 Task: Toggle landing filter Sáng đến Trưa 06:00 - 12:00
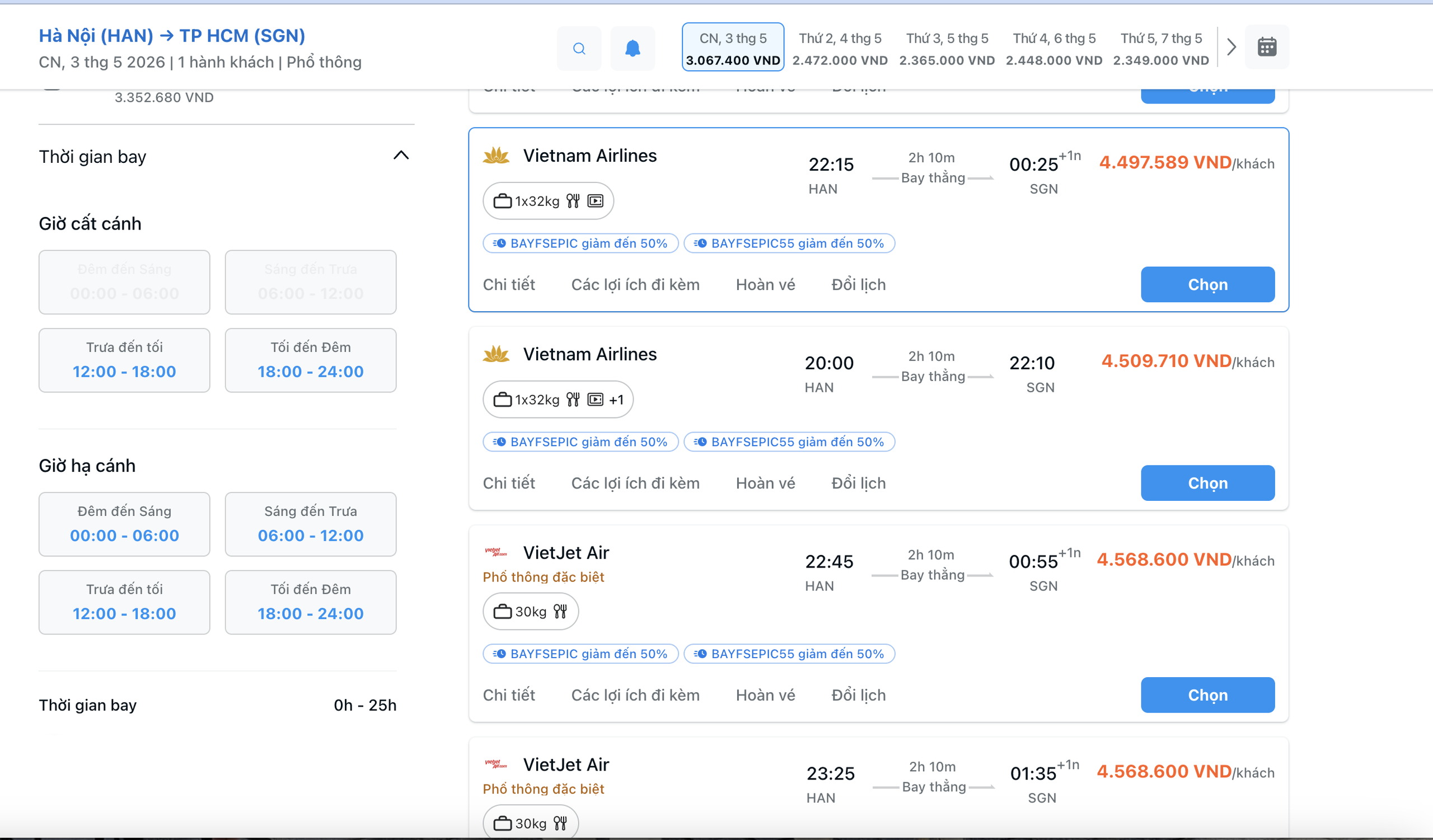311,524
